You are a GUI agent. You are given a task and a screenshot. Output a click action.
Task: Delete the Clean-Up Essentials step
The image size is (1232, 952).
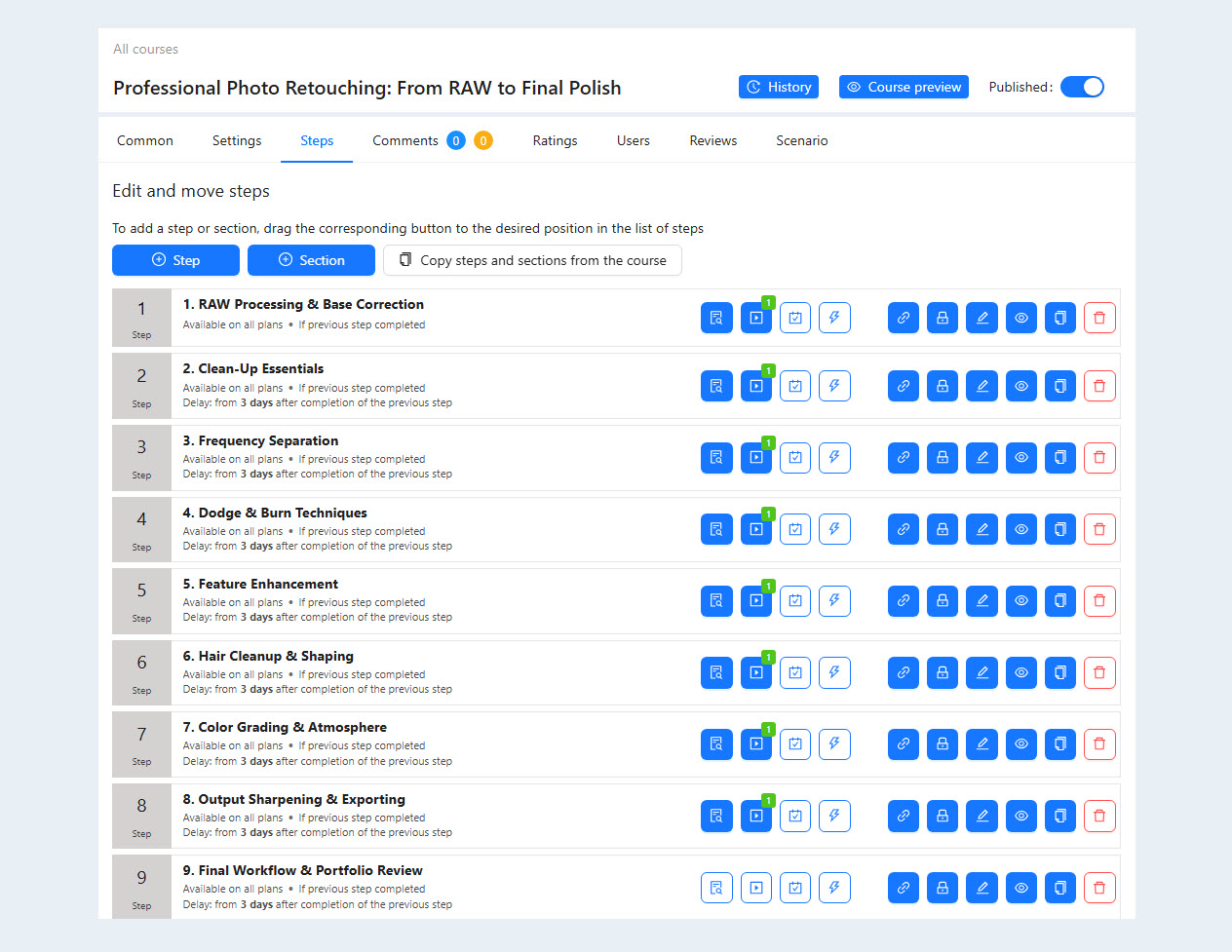[x=1099, y=386]
